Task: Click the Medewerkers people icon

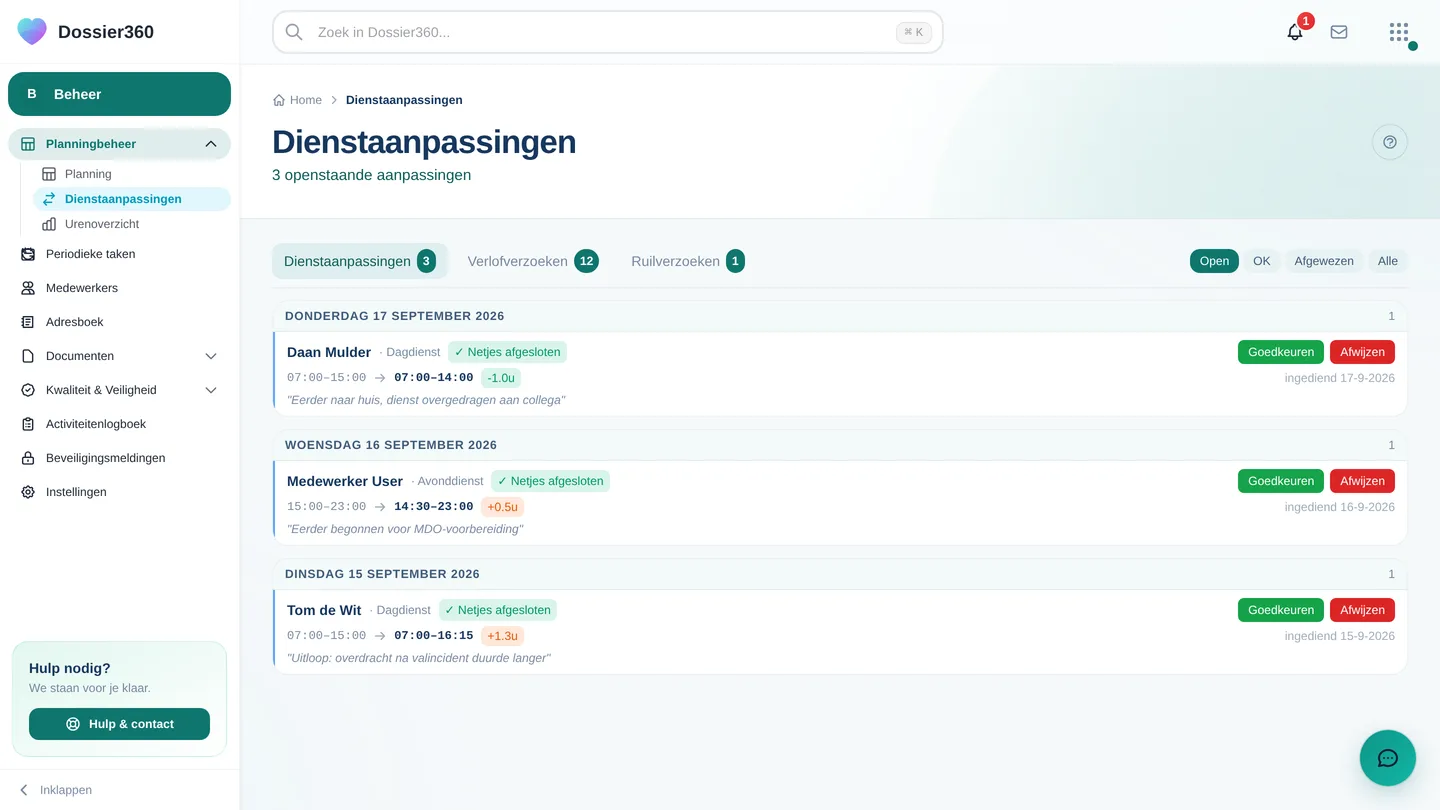Action: tap(28, 288)
